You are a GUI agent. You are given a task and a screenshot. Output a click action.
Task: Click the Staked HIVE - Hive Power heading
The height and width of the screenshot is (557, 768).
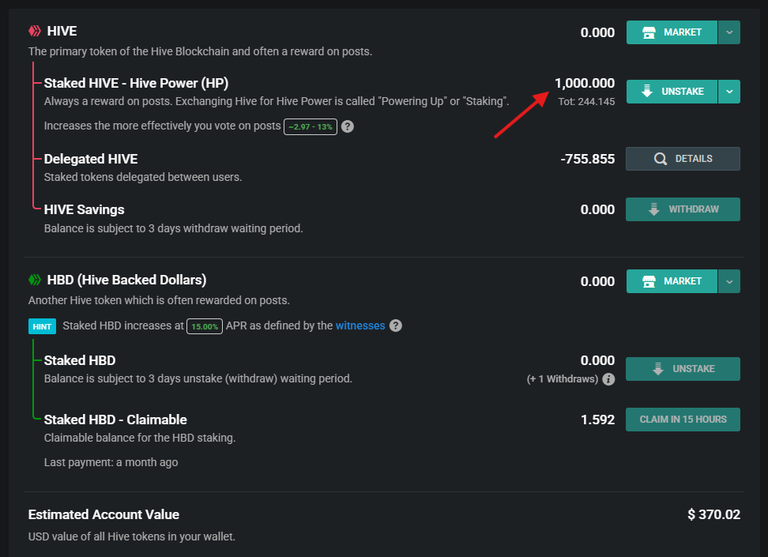[x=136, y=83]
